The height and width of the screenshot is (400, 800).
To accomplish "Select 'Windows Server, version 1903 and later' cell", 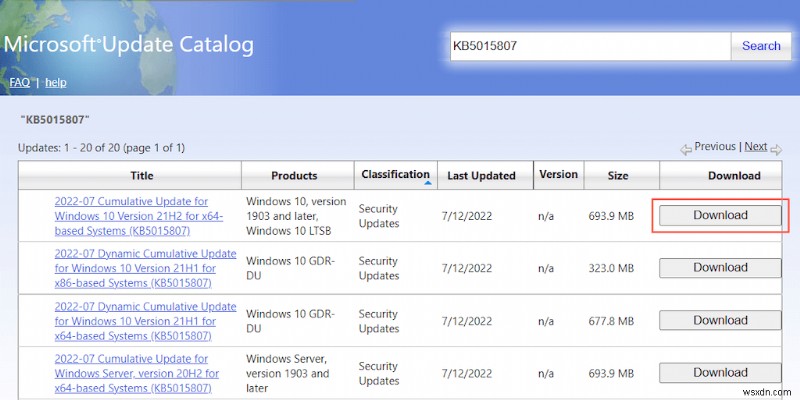I will click(x=290, y=373).
